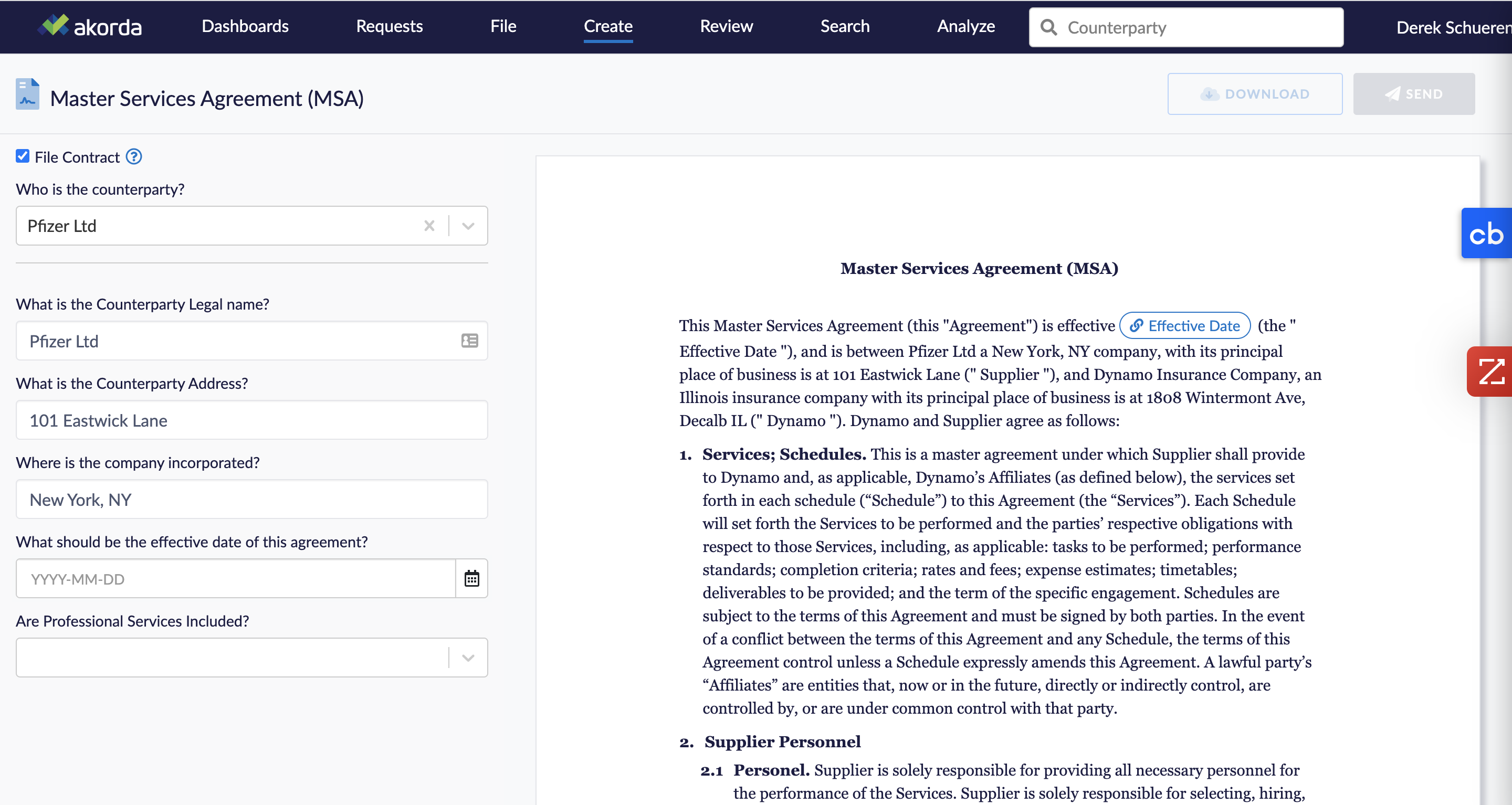This screenshot has height=805, width=1512.
Task: Click the Send button
Action: [x=1413, y=94]
